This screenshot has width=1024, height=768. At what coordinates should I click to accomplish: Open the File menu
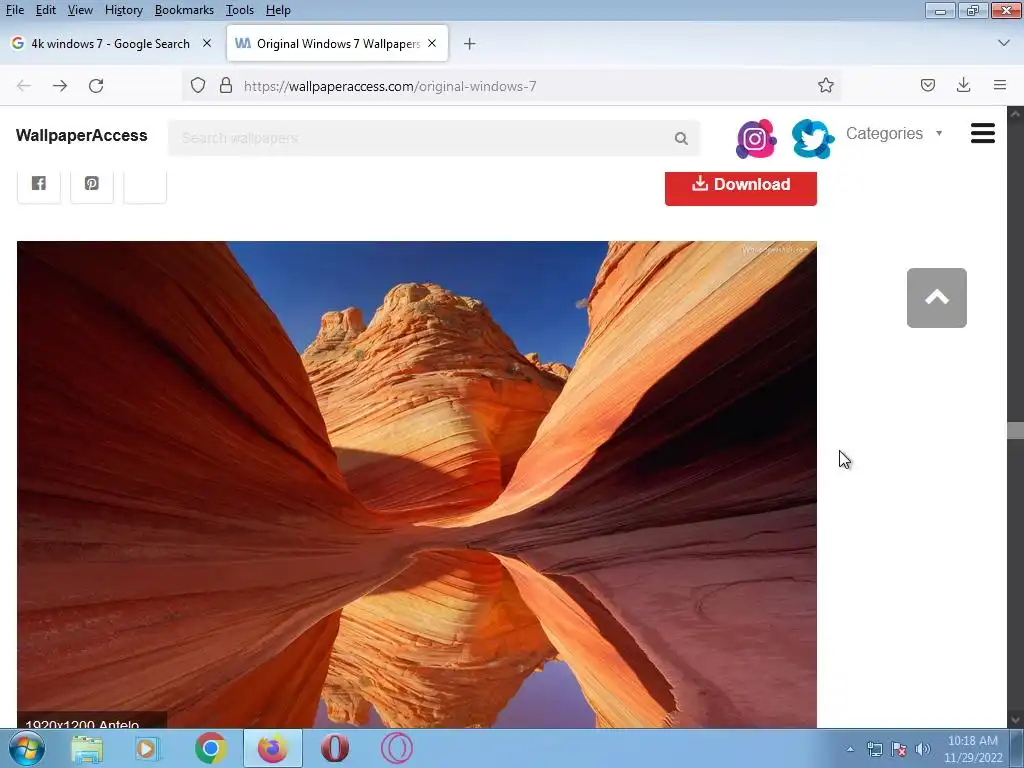point(14,10)
